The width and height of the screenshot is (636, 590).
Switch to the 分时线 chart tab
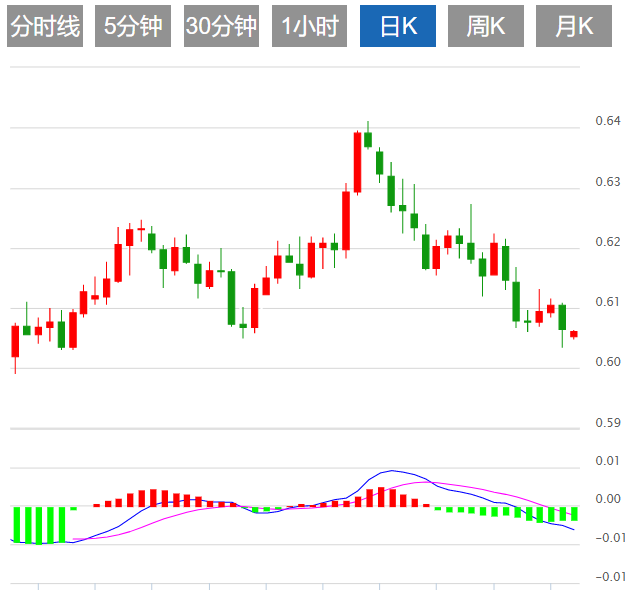tap(45, 26)
